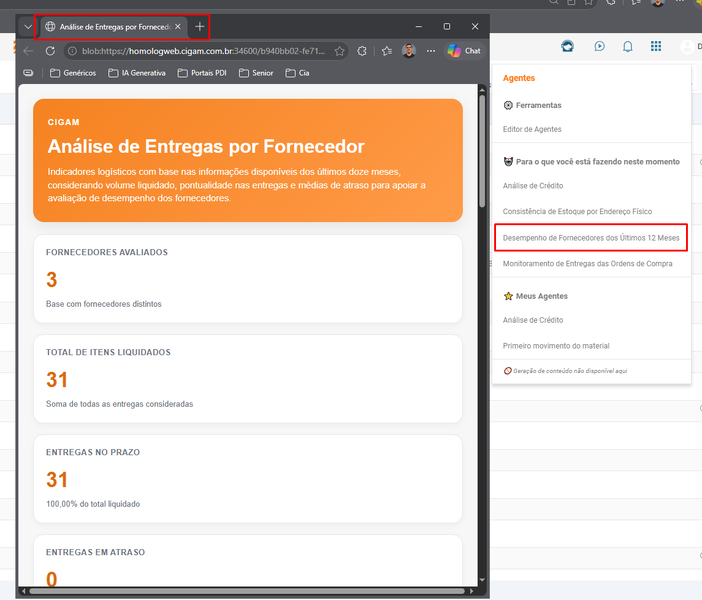This screenshot has width=702, height=600.
Task: Open Análise de Crédito under Meus Agentes
Action: pyautogui.click(x=533, y=320)
